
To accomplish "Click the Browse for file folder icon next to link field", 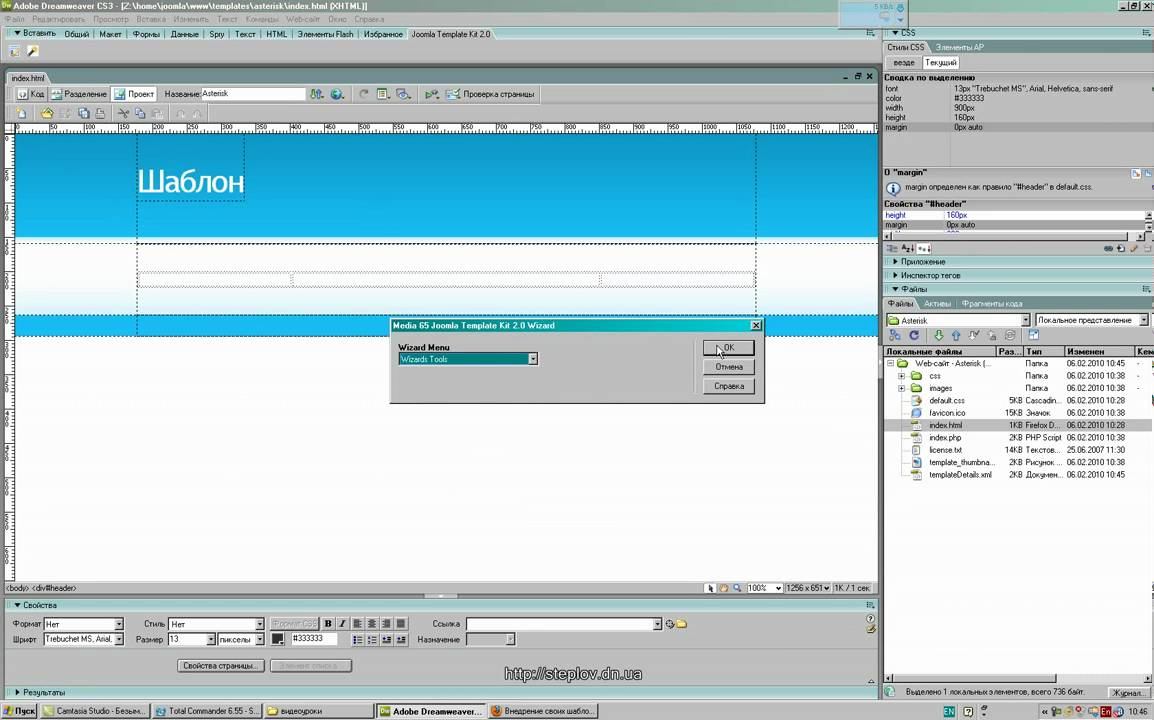I will pyautogui.click(x=682, y=624).
